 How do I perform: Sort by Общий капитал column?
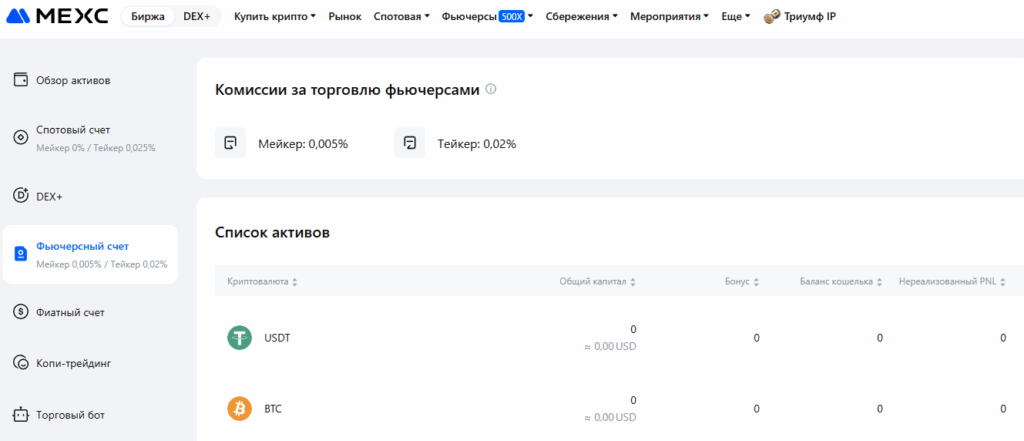coord(598,282)
